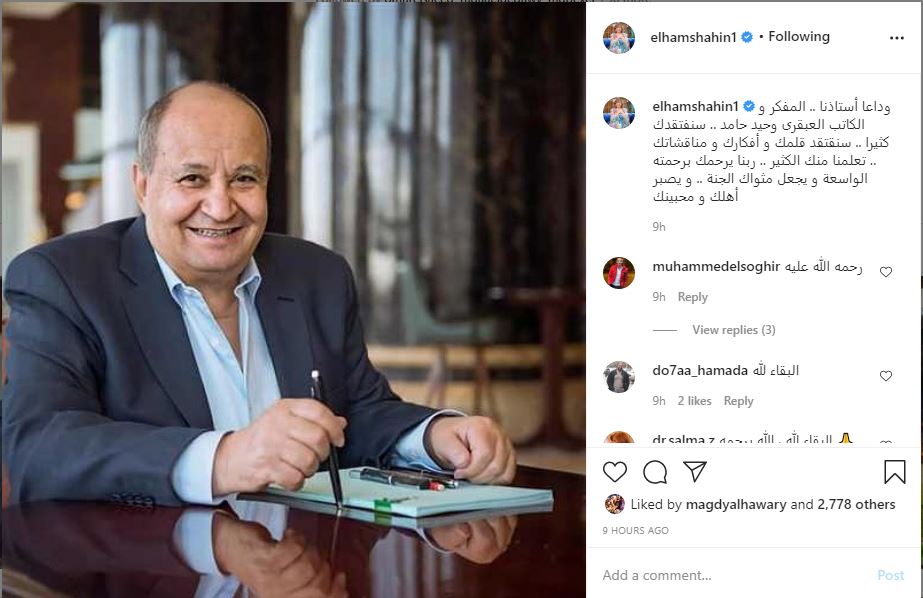View the 2,778 others likes list

[x=856, y=504]
